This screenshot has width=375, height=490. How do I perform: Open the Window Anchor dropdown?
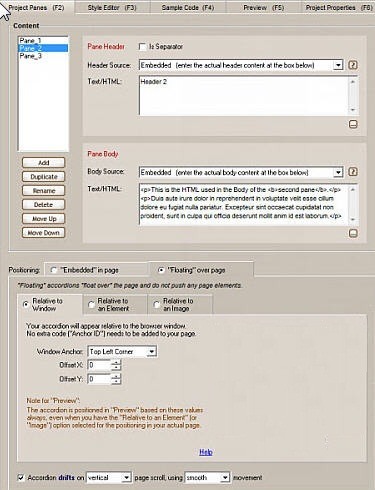tap(151, 351)
